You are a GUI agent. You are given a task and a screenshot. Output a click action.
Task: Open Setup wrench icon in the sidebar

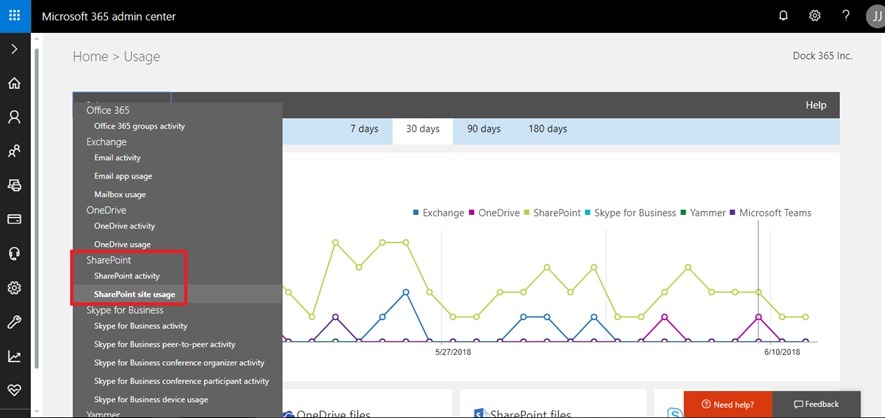[15, 322]
